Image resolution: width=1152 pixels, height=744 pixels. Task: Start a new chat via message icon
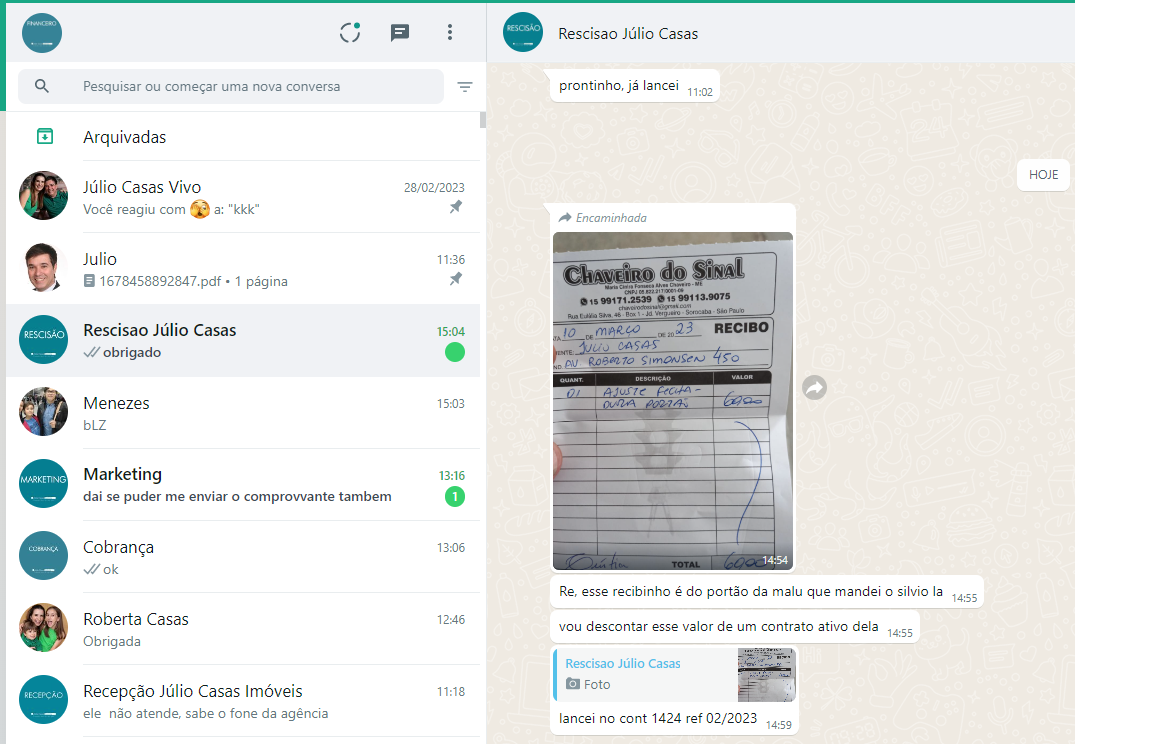[x=400, y=33]
